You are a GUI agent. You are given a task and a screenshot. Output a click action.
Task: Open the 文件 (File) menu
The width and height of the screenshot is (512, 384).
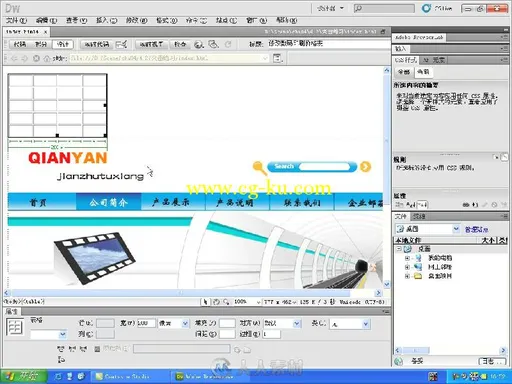click(x=16, y=21)
